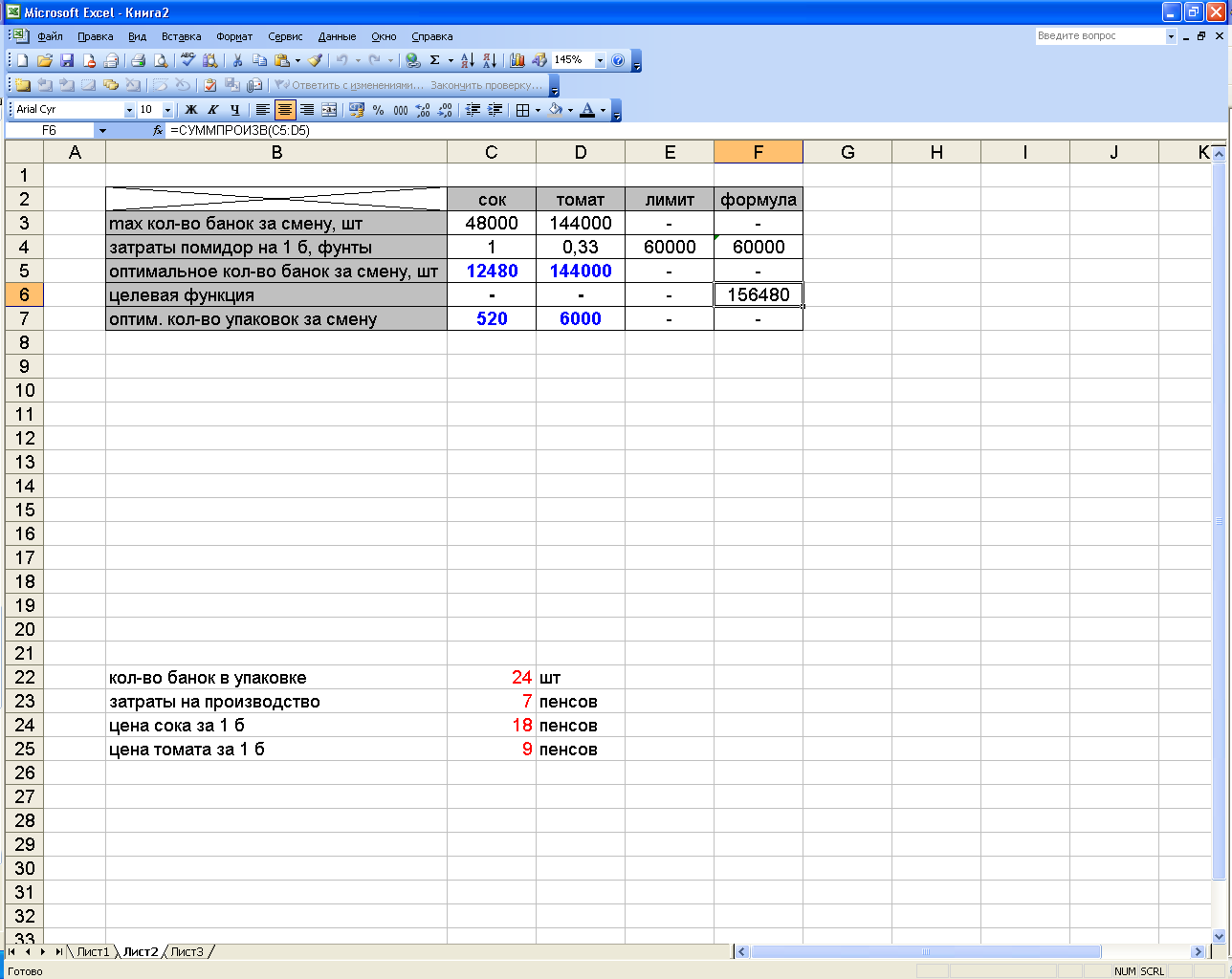Open the Файл menu
1232x979 pixels.
click(x=50, y=36)
